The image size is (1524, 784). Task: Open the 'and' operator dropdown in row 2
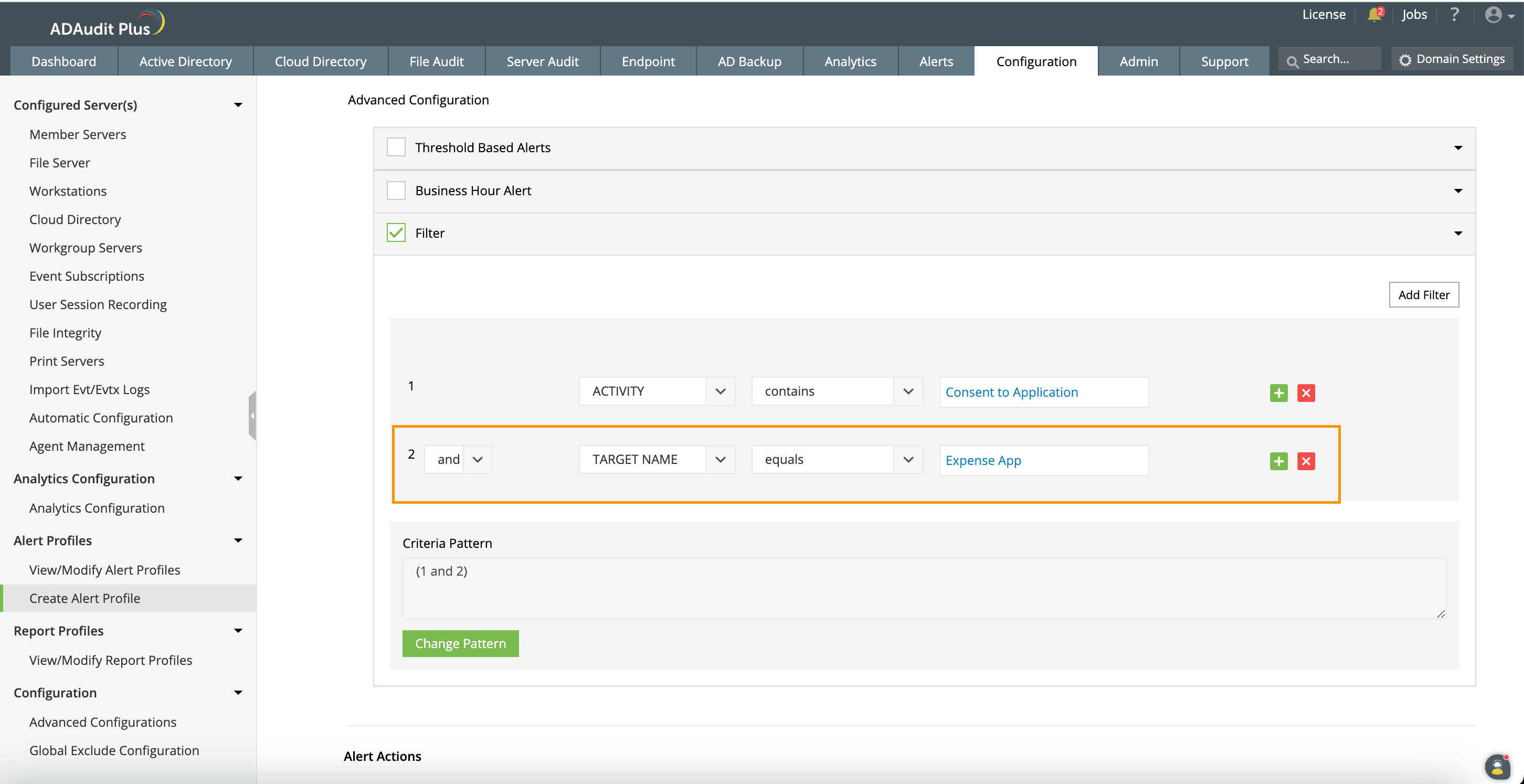click(x=477, y=460)
